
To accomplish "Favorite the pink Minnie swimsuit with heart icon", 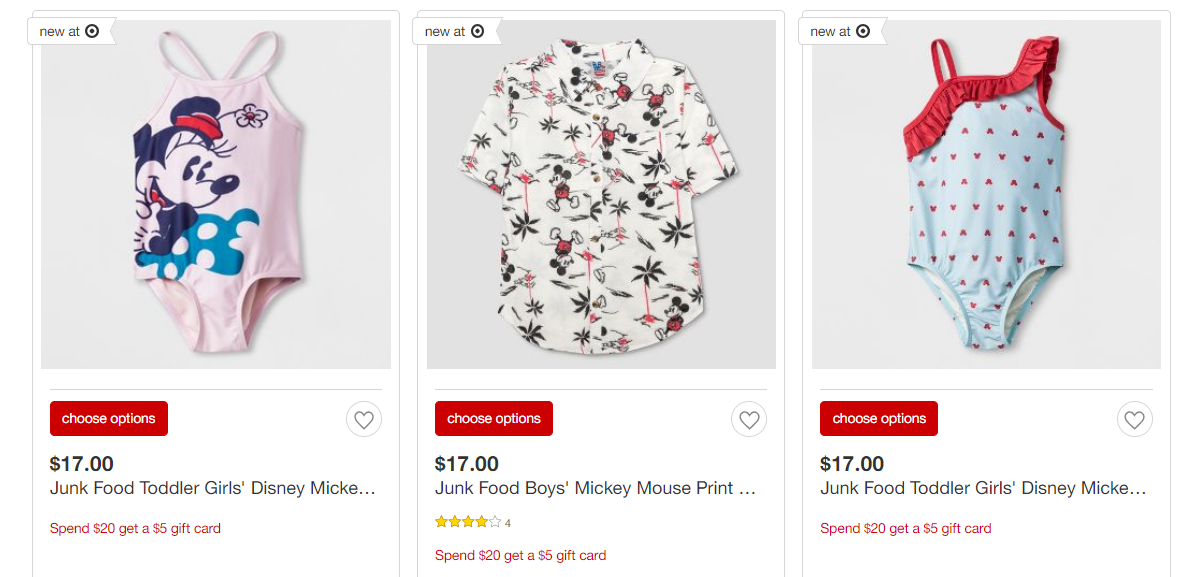I will coord(364,419).
